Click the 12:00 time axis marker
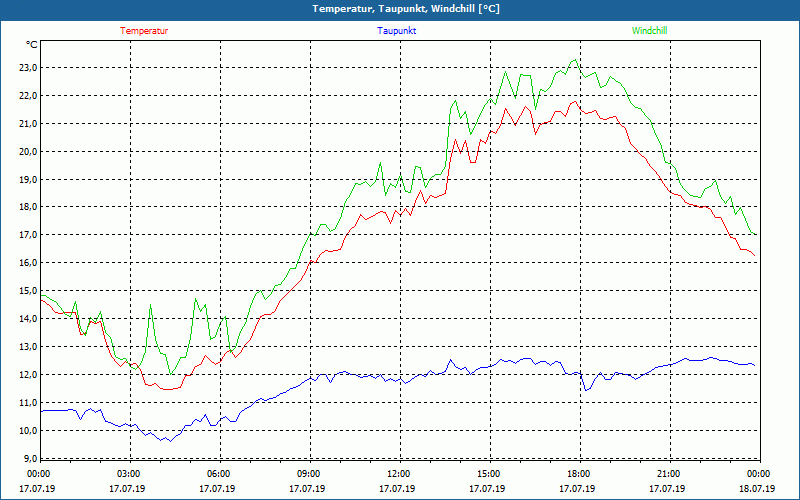The image size is (800, 500). tap(399, 474)
